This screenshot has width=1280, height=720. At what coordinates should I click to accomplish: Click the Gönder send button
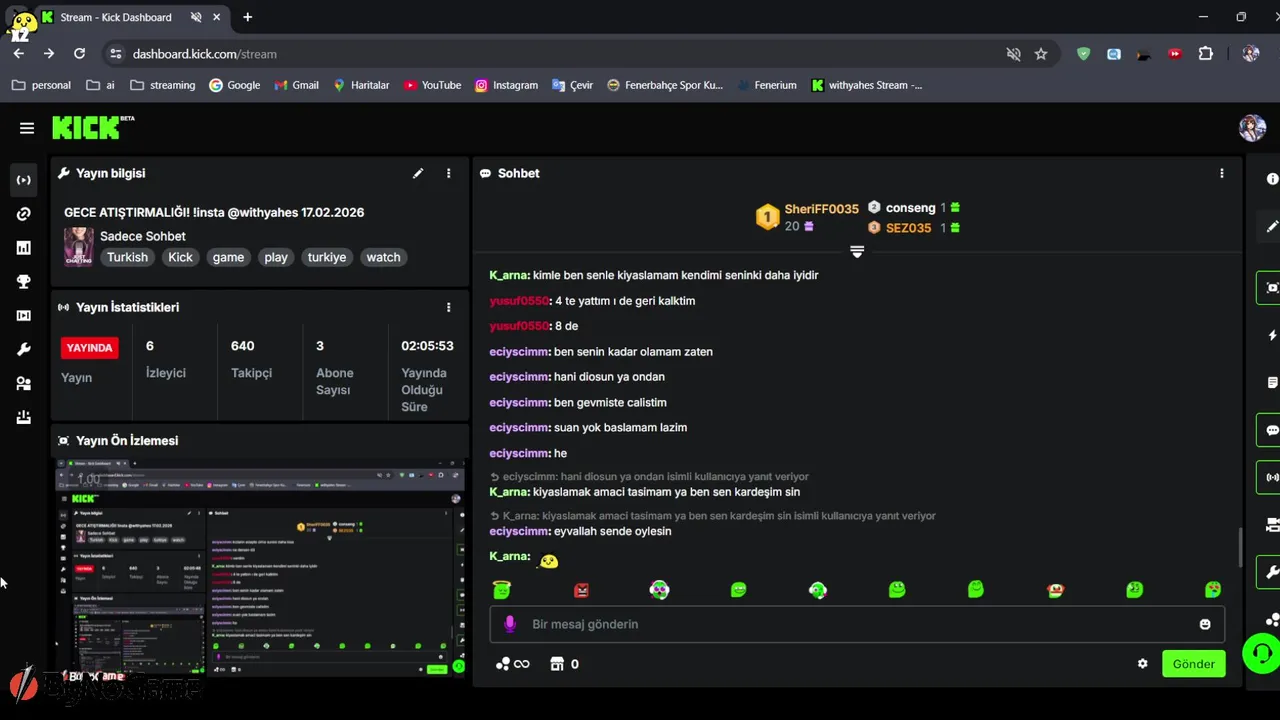click(1193, 664)
